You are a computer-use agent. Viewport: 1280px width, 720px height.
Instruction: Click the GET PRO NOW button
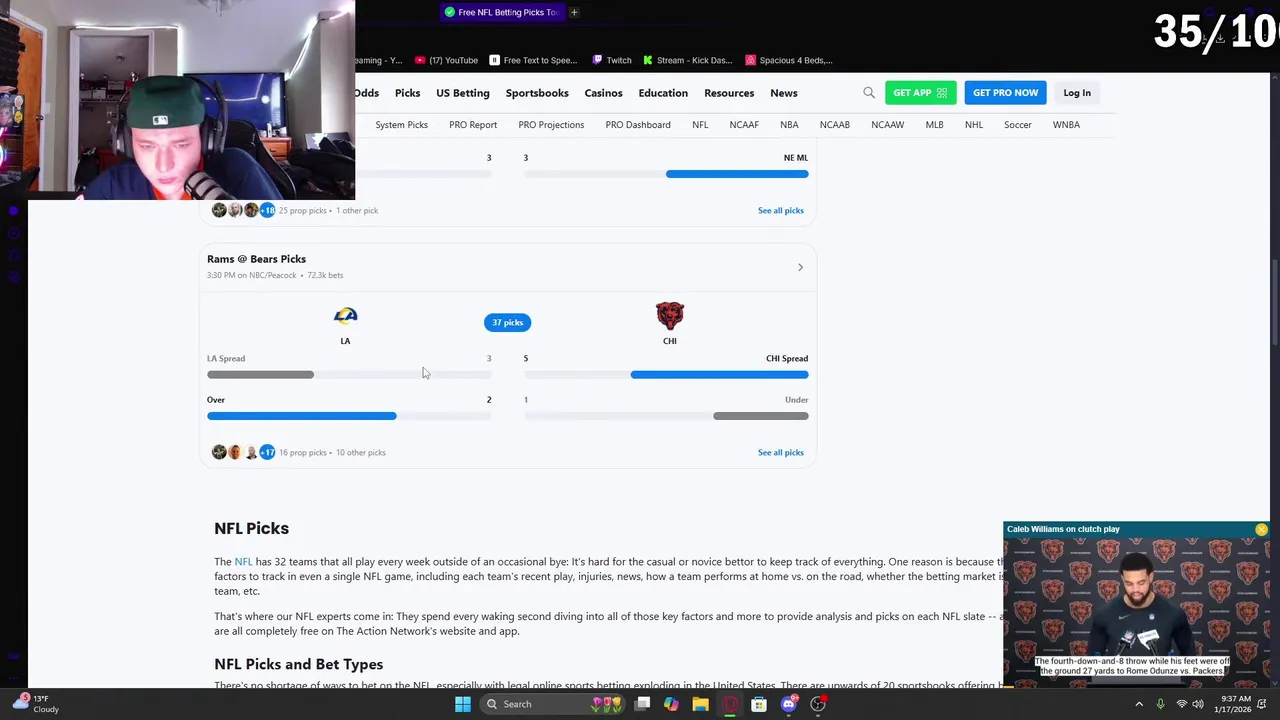1005,93
